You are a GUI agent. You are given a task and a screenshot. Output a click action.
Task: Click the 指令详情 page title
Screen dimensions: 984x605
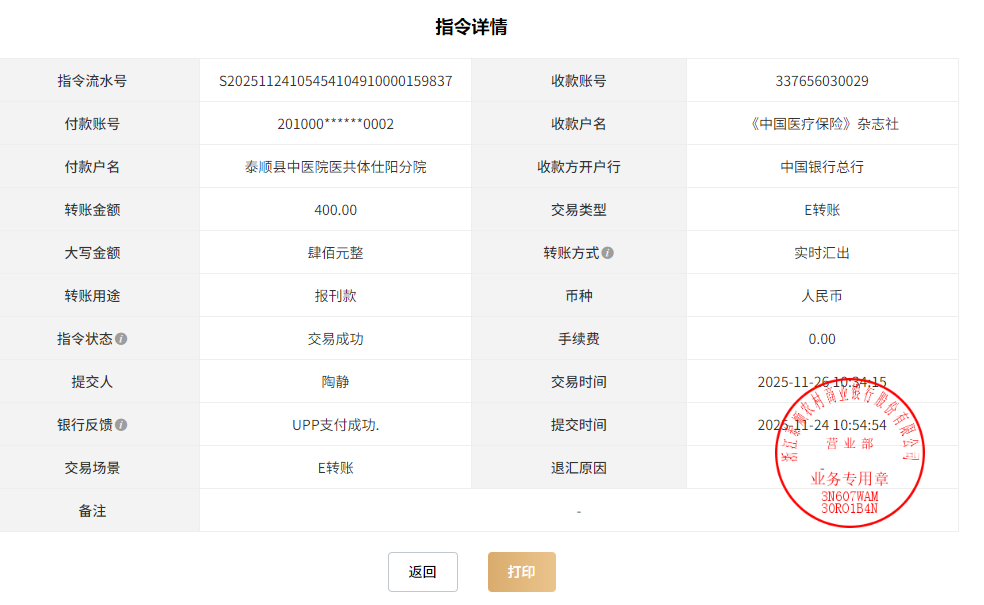pos(471,27)
